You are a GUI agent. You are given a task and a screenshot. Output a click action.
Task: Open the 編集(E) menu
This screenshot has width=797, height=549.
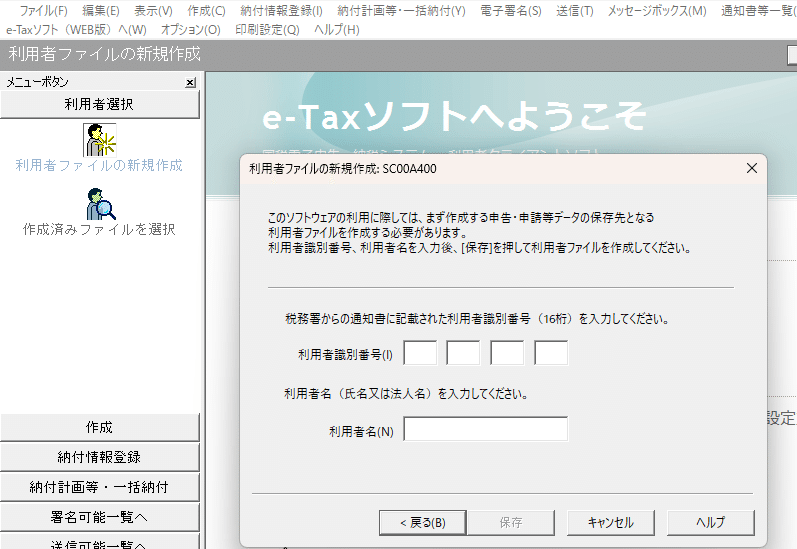point(101,11)
